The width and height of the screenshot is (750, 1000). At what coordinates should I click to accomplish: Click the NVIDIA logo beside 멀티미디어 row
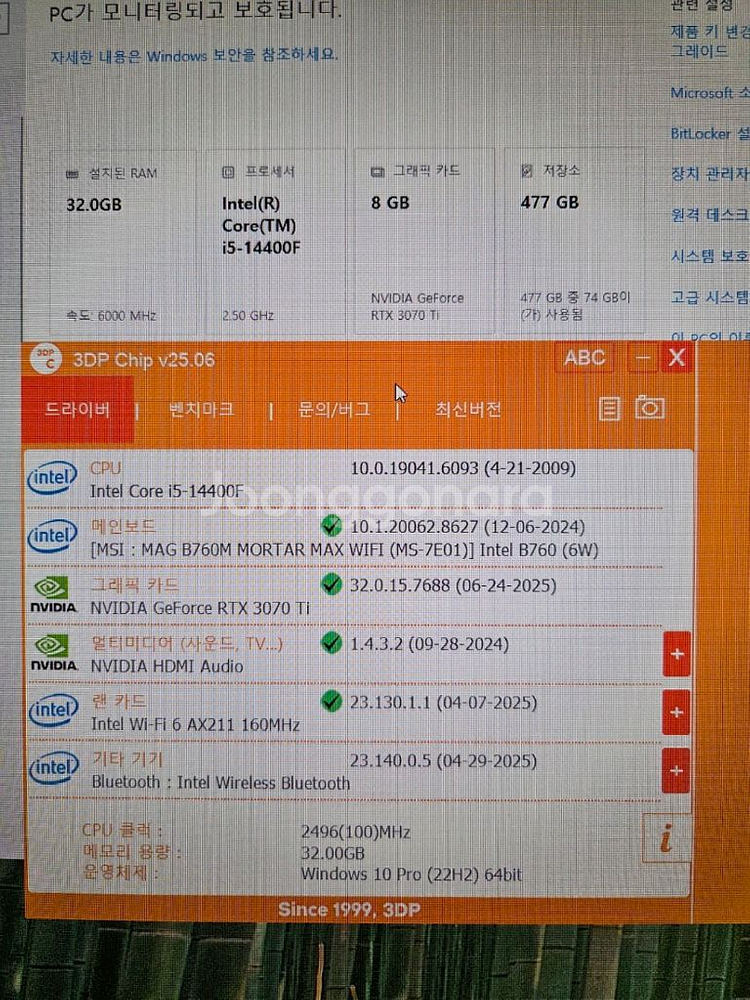click(54, 653)
